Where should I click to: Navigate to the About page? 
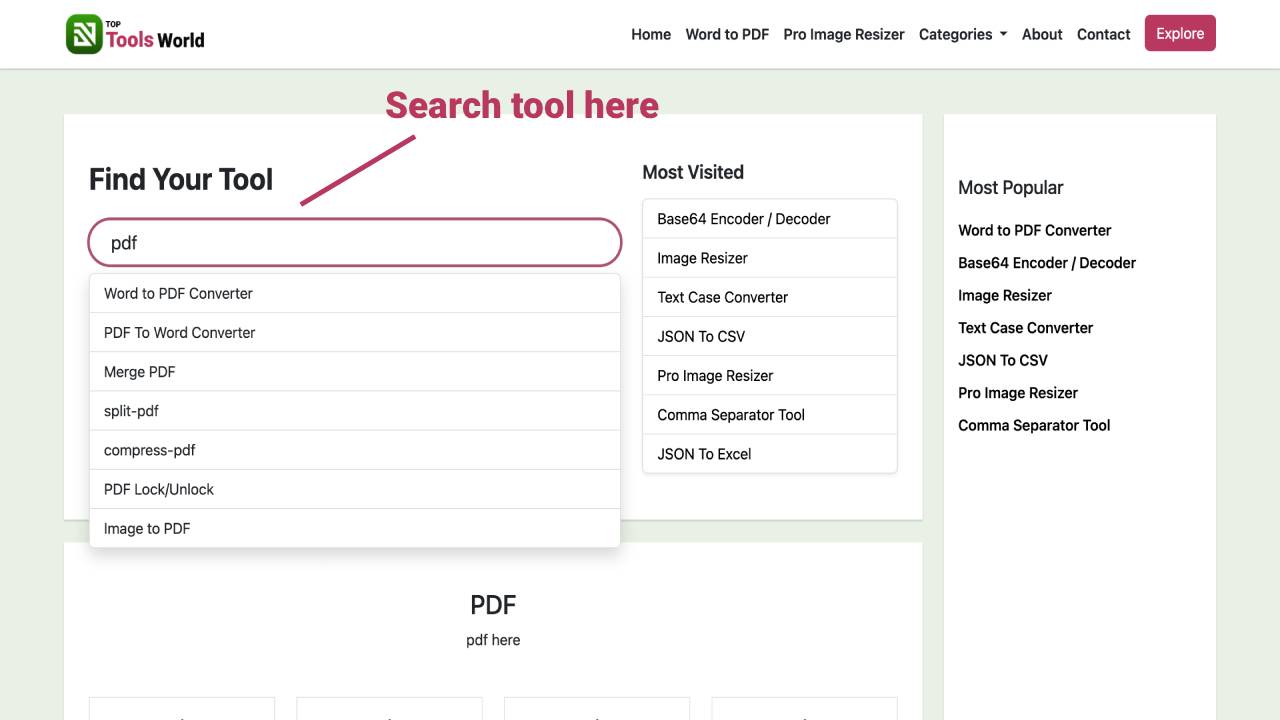pos(1042,34)
